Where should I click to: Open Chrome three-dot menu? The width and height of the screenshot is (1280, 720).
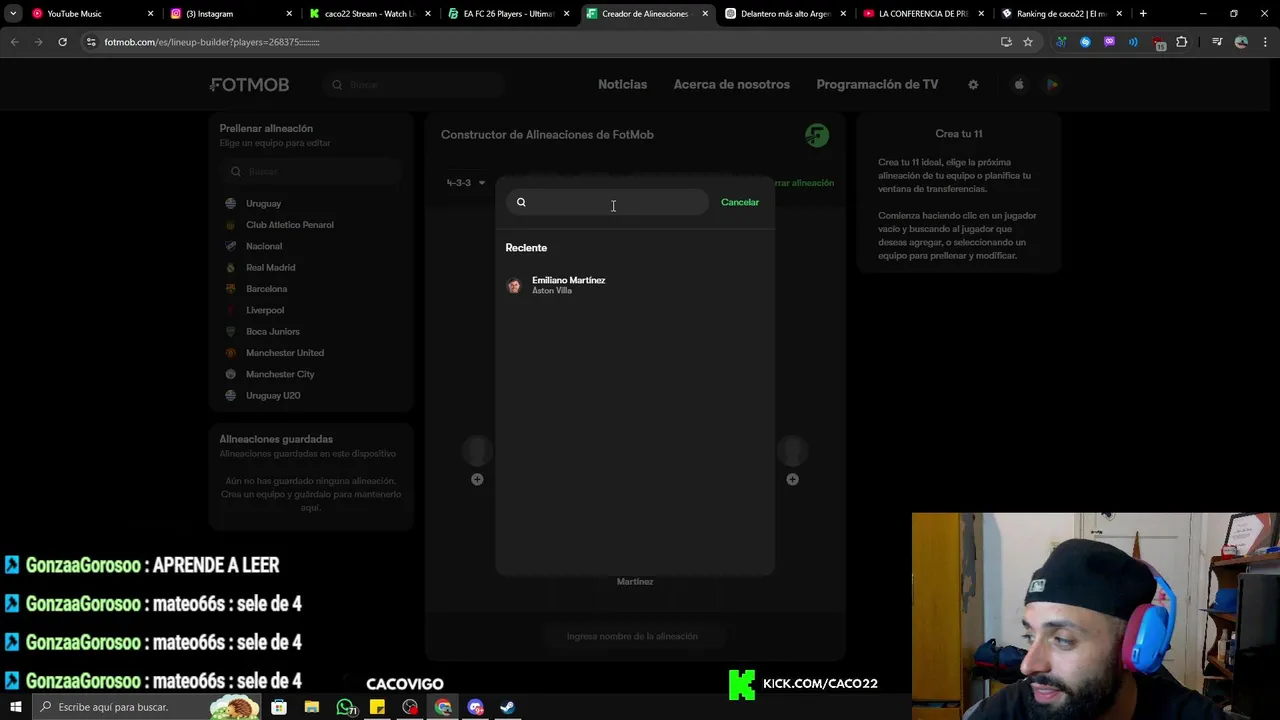1265,42
